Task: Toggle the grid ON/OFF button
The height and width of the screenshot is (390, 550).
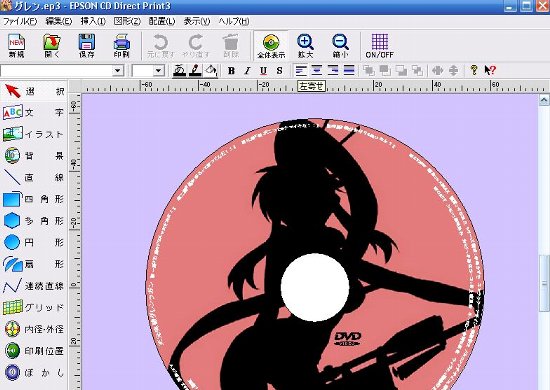Action: tap(380, 46)
